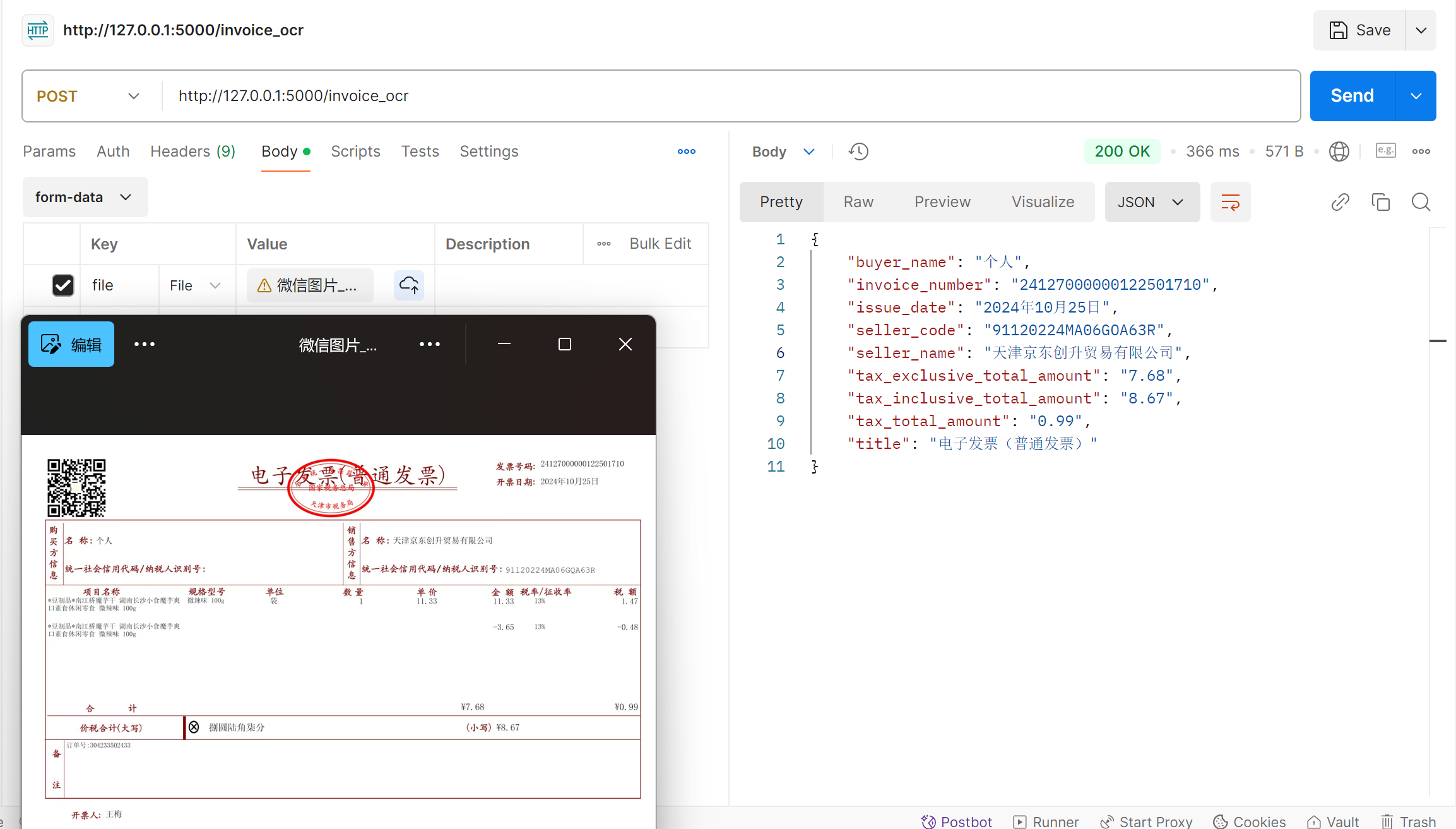Select the request Body tab
The image size is (1456, 829).
coord(285,152)
